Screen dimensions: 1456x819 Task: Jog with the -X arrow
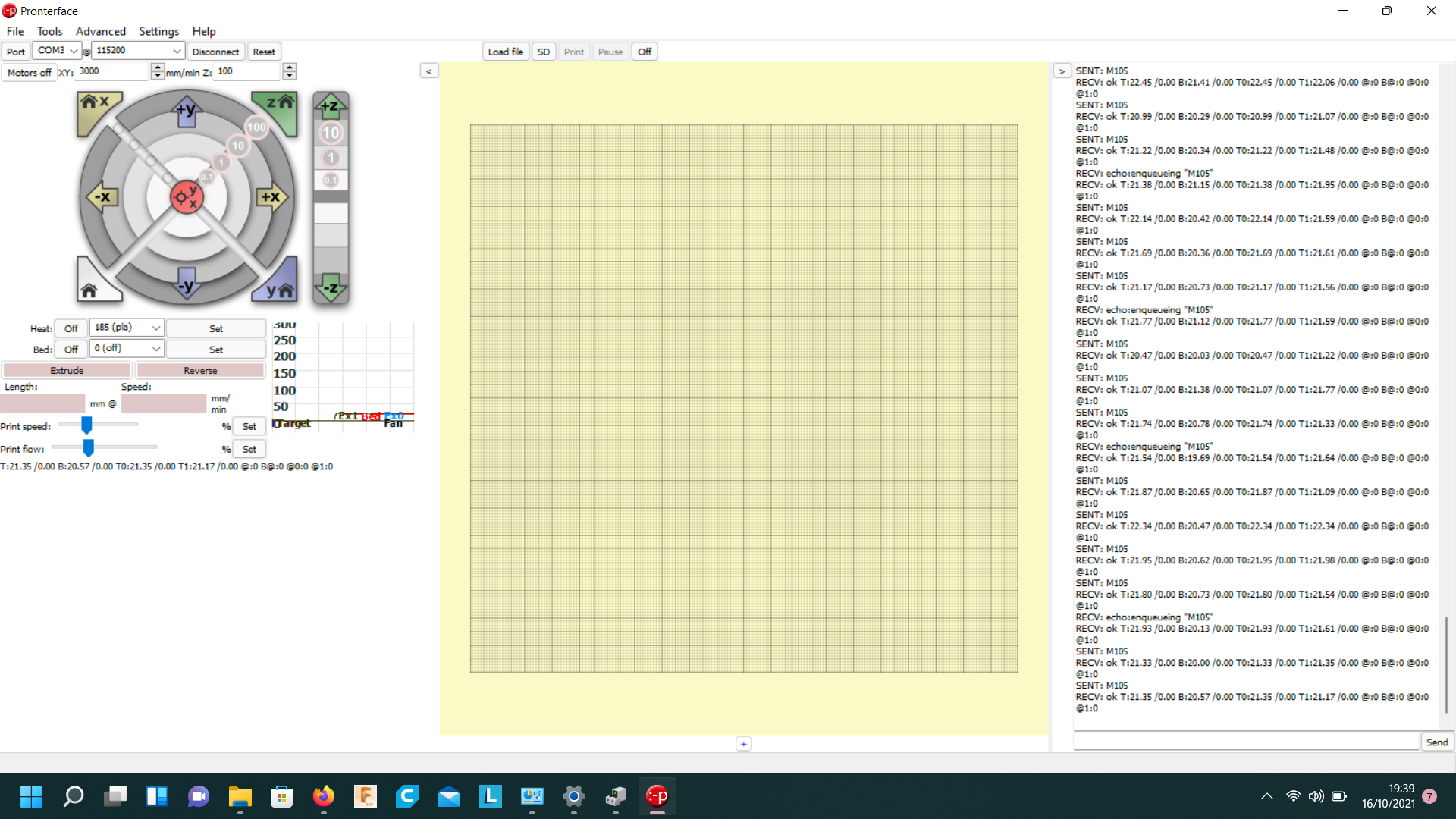[102, 197]
